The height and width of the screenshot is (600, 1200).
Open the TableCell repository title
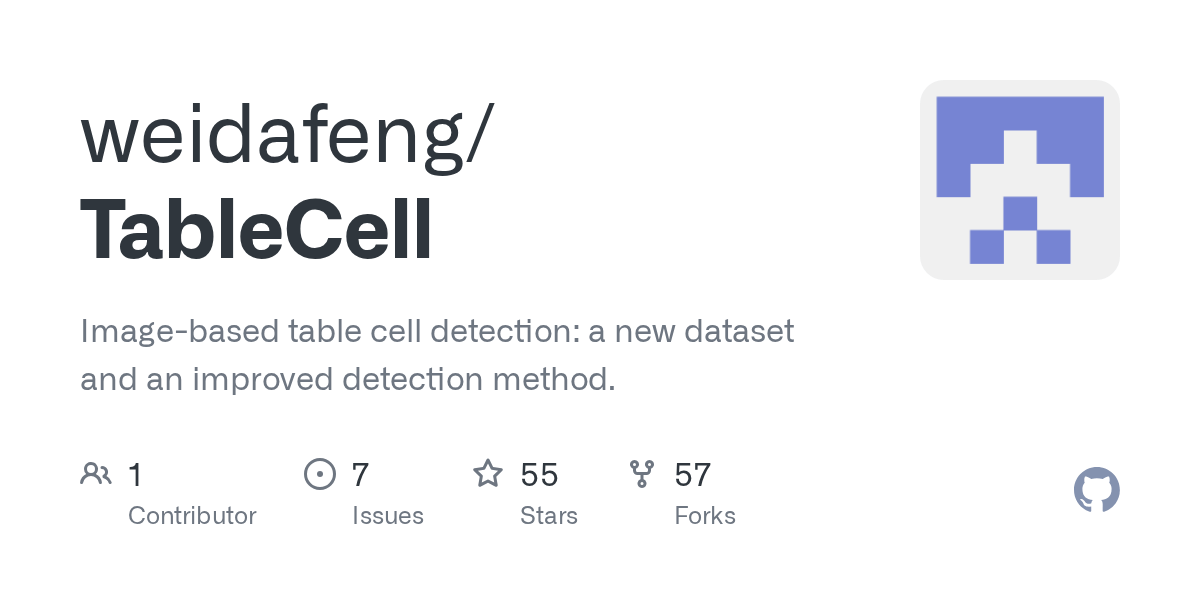(x=256, y=229)
